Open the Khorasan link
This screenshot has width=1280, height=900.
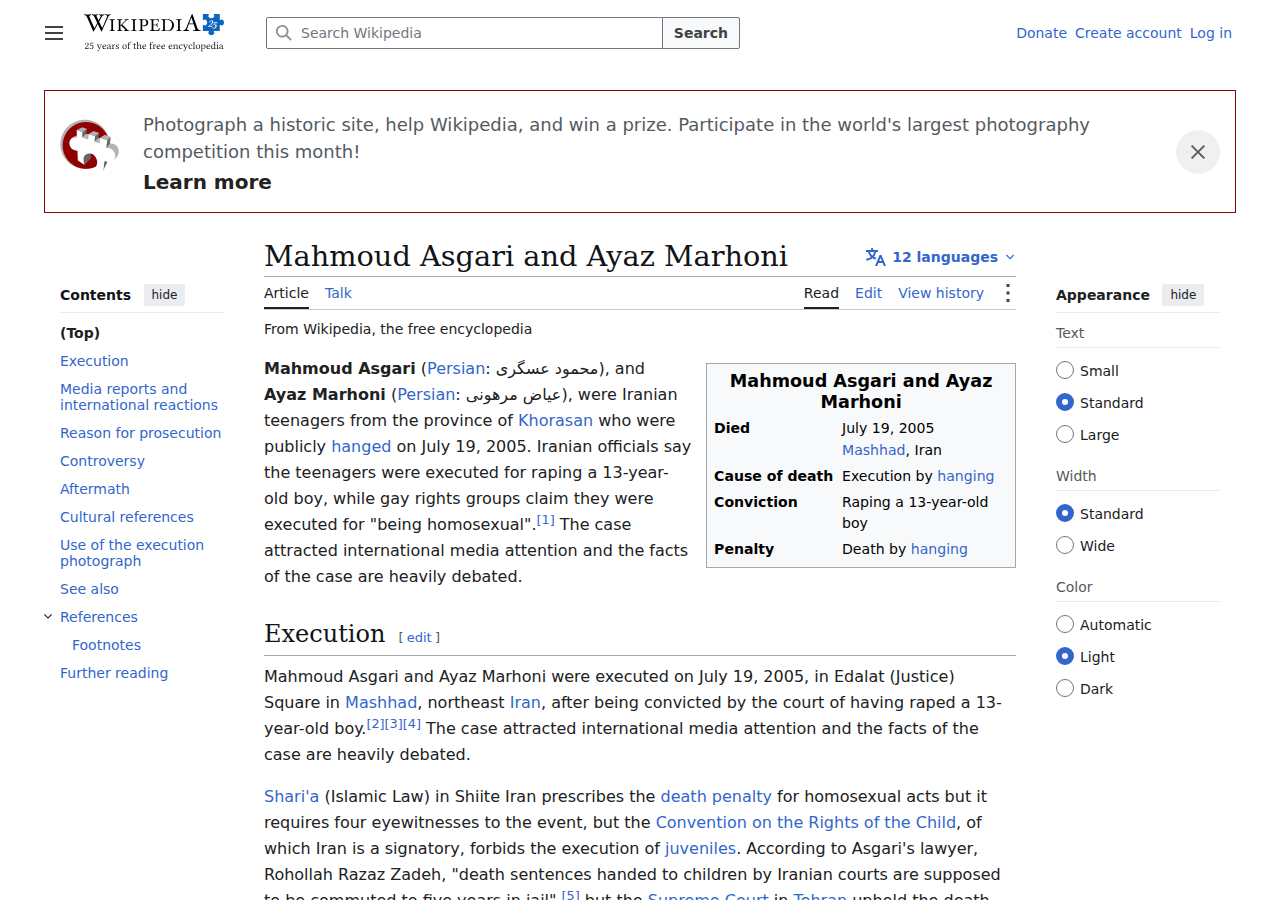(x=555, y=420)
